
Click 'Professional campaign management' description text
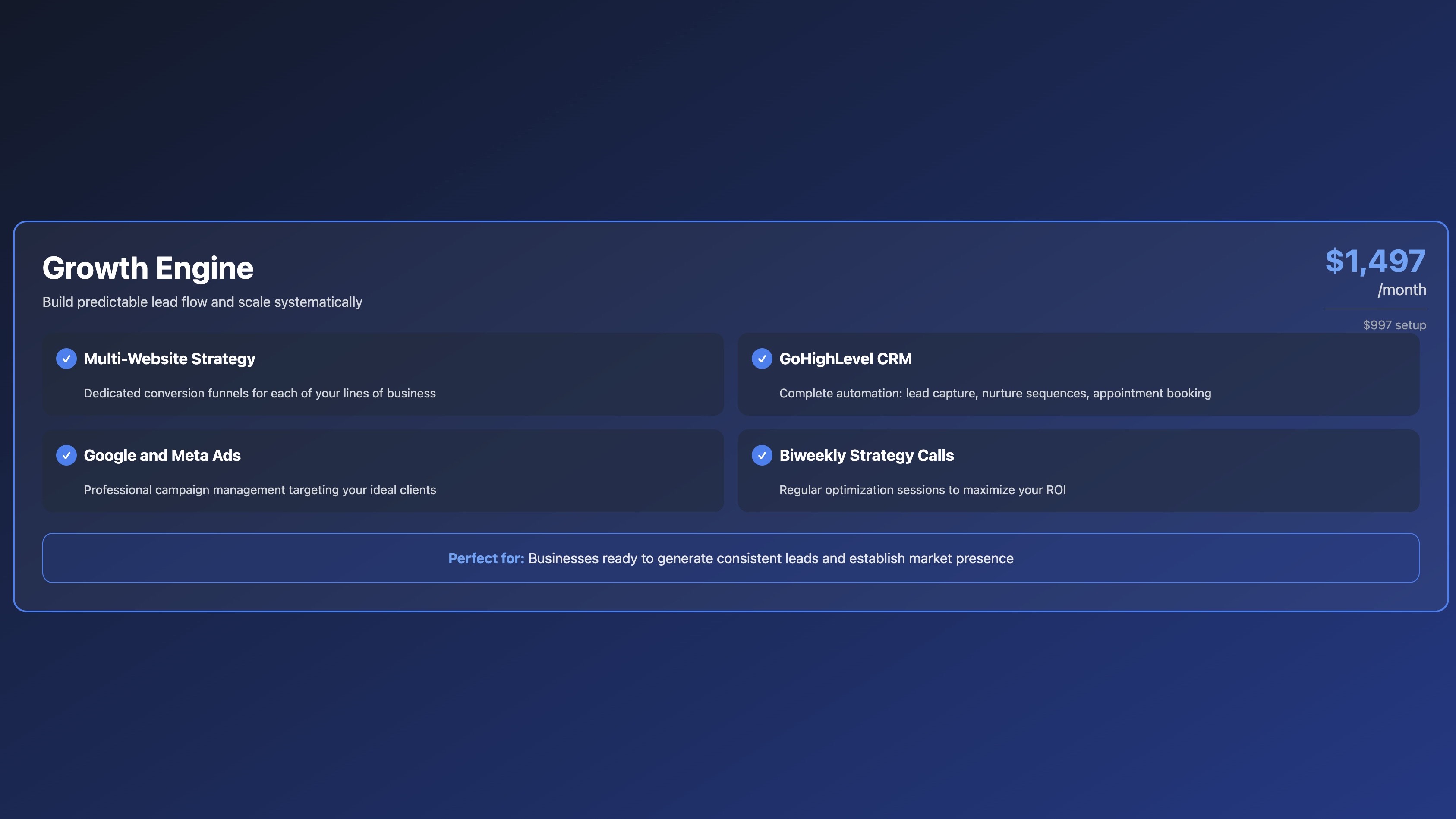pyautogui.click(x=260, y=490)
